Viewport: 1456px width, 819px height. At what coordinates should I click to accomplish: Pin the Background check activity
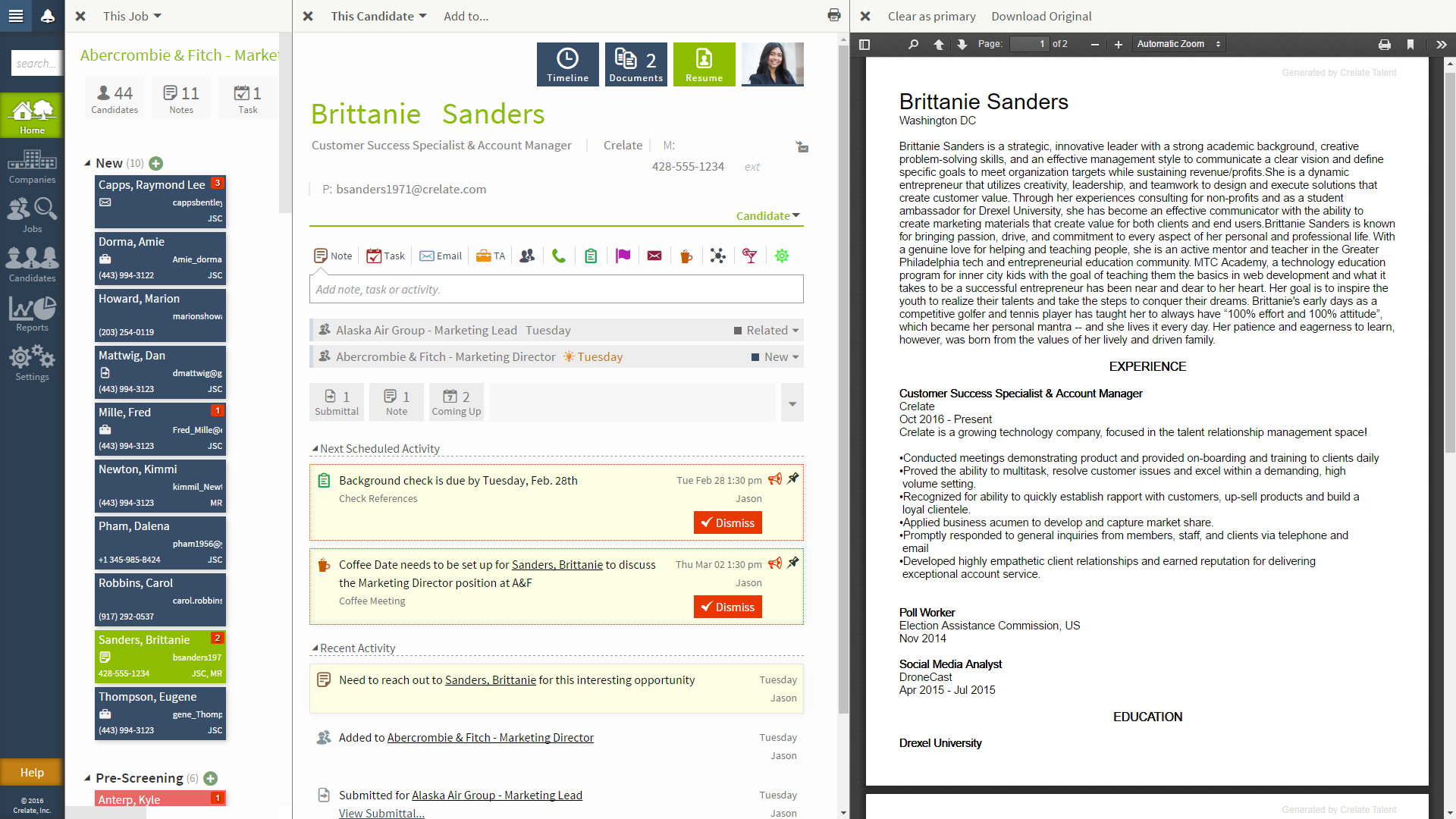point(793,479)
